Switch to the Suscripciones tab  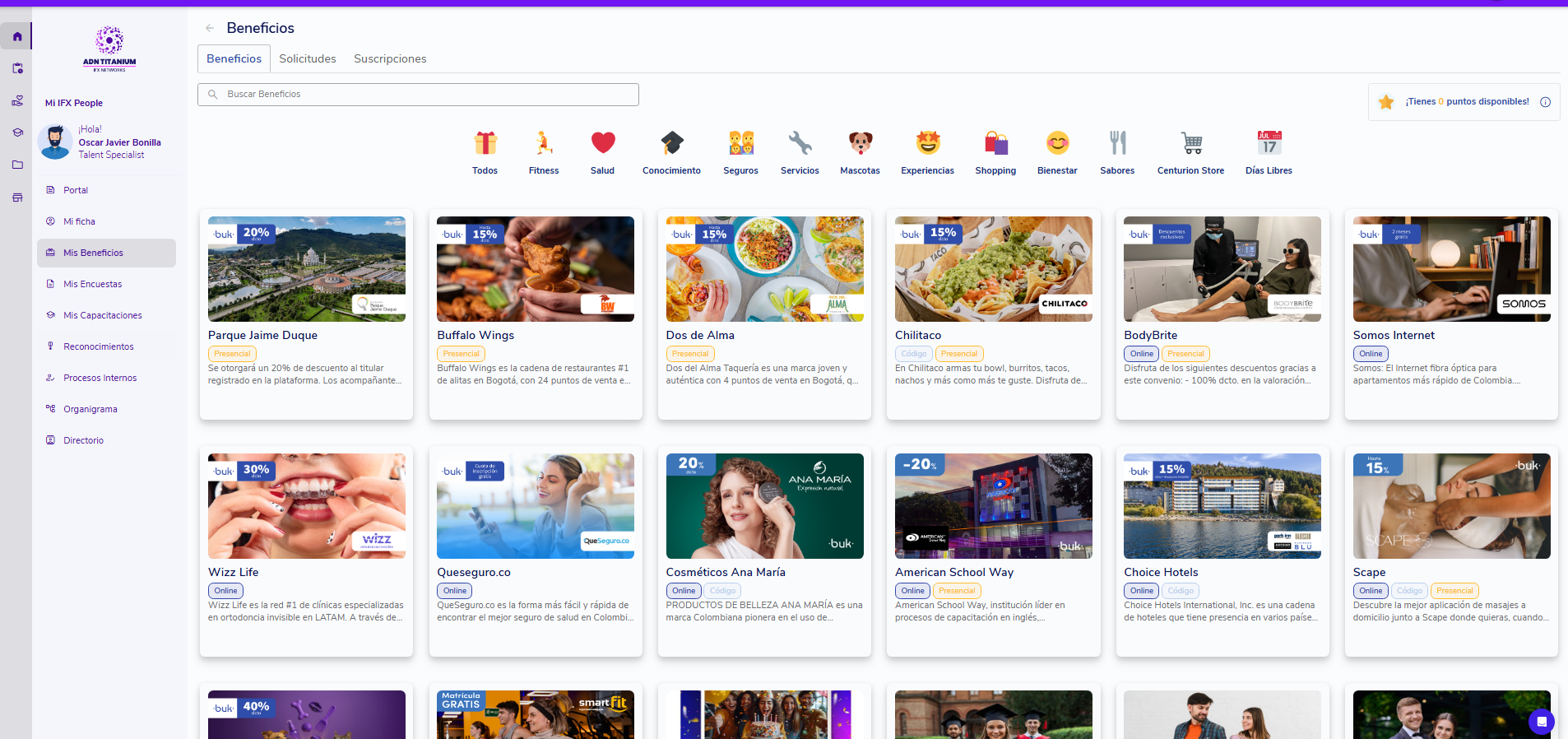(x=390, y=58)
